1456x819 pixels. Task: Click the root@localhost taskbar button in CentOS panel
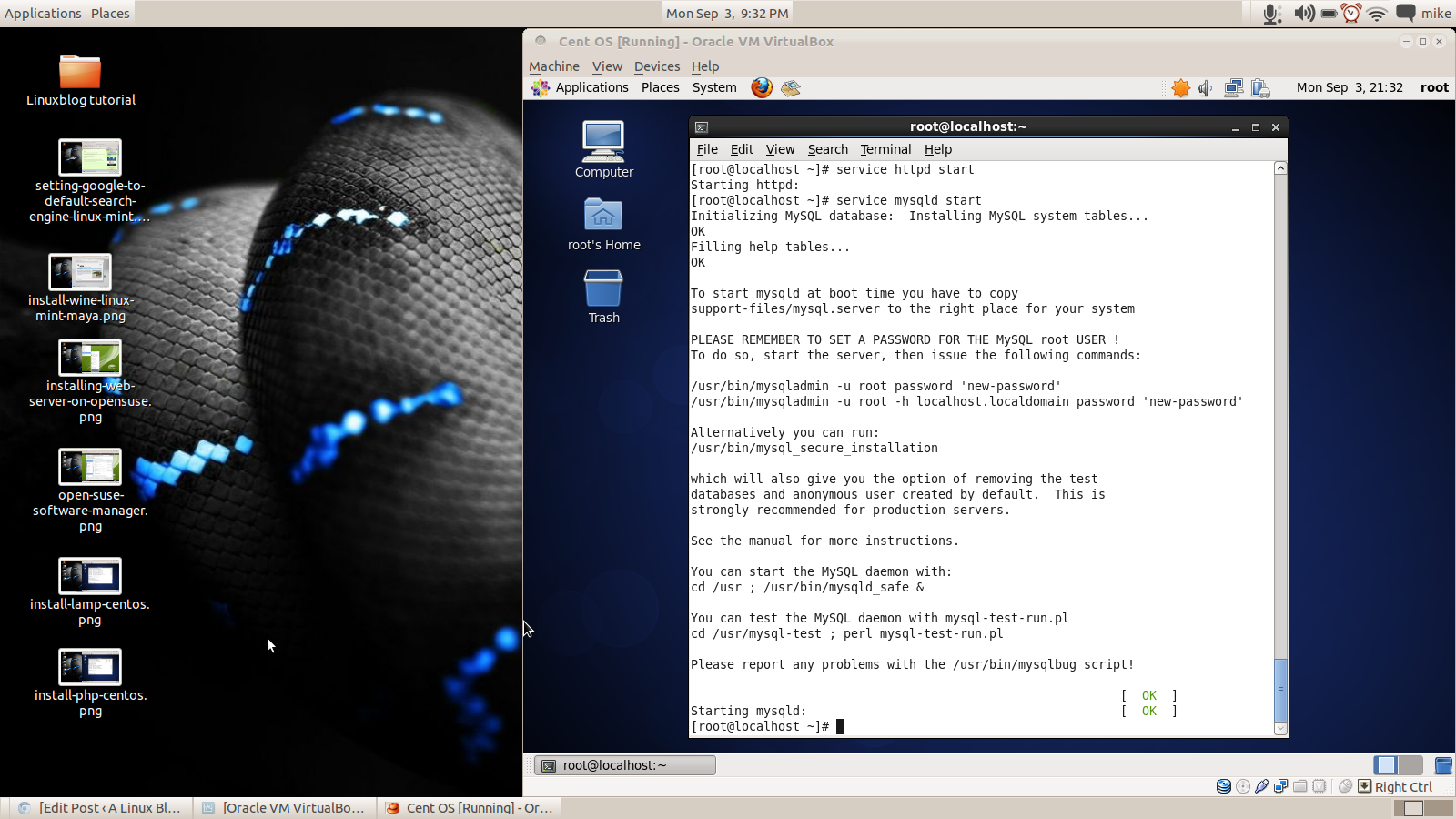[624, 765]
